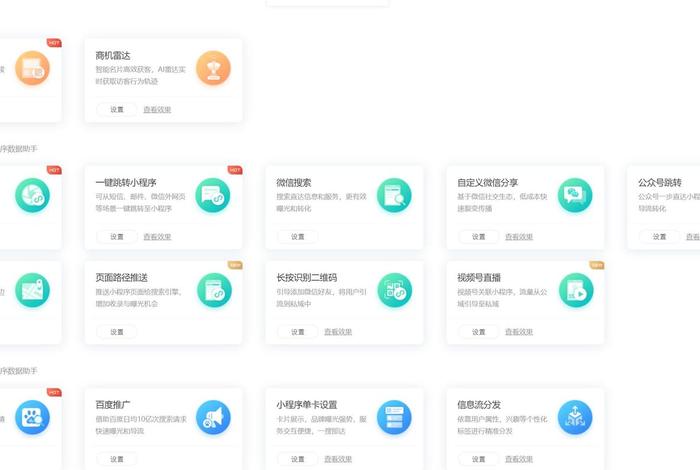Screen dimensions: 700x470
Task: Click the 百度推广 megaphone icon
Action: (213, 418)
